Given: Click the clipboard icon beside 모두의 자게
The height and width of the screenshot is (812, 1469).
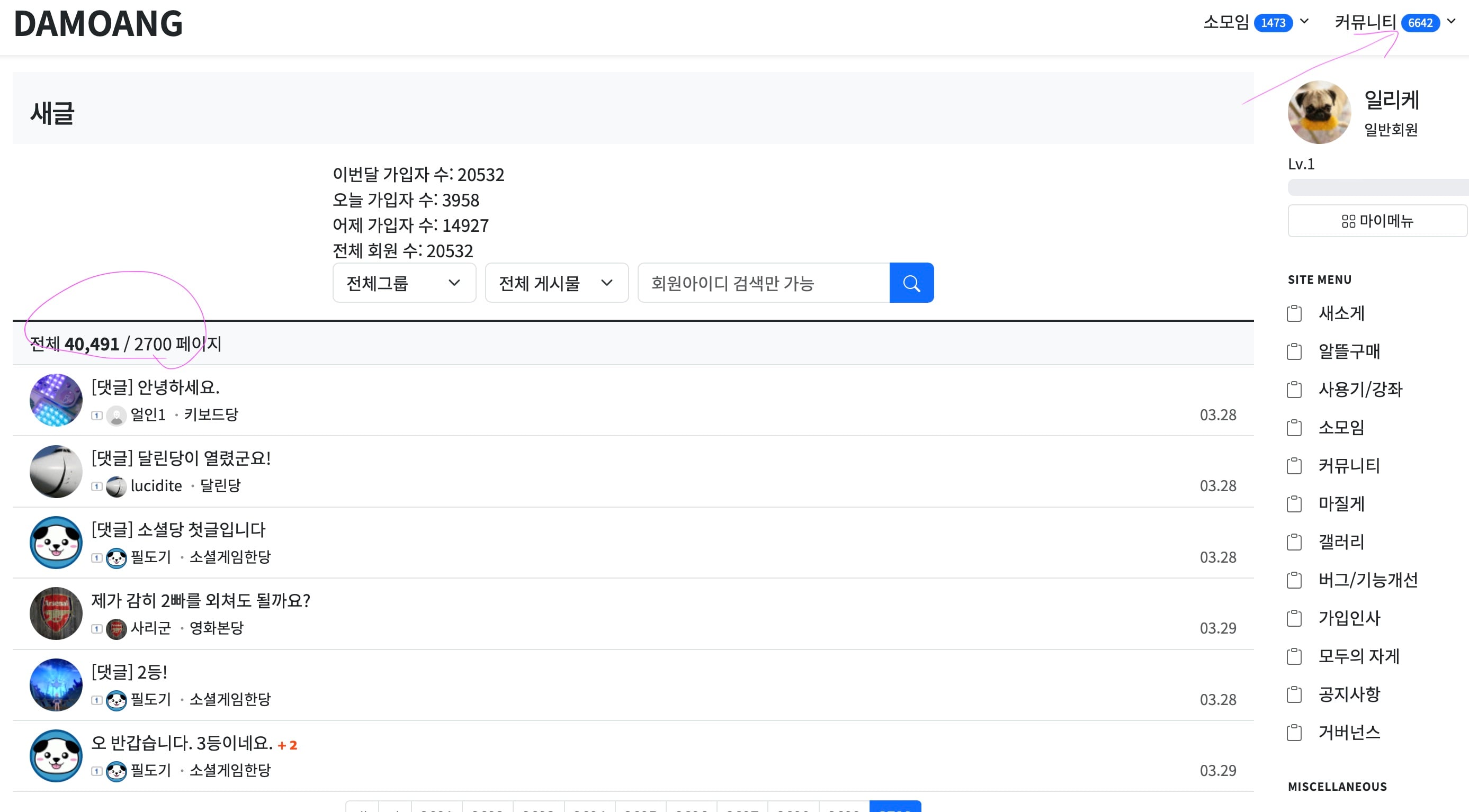Looking at the screenshot, I should point(1294,656).
